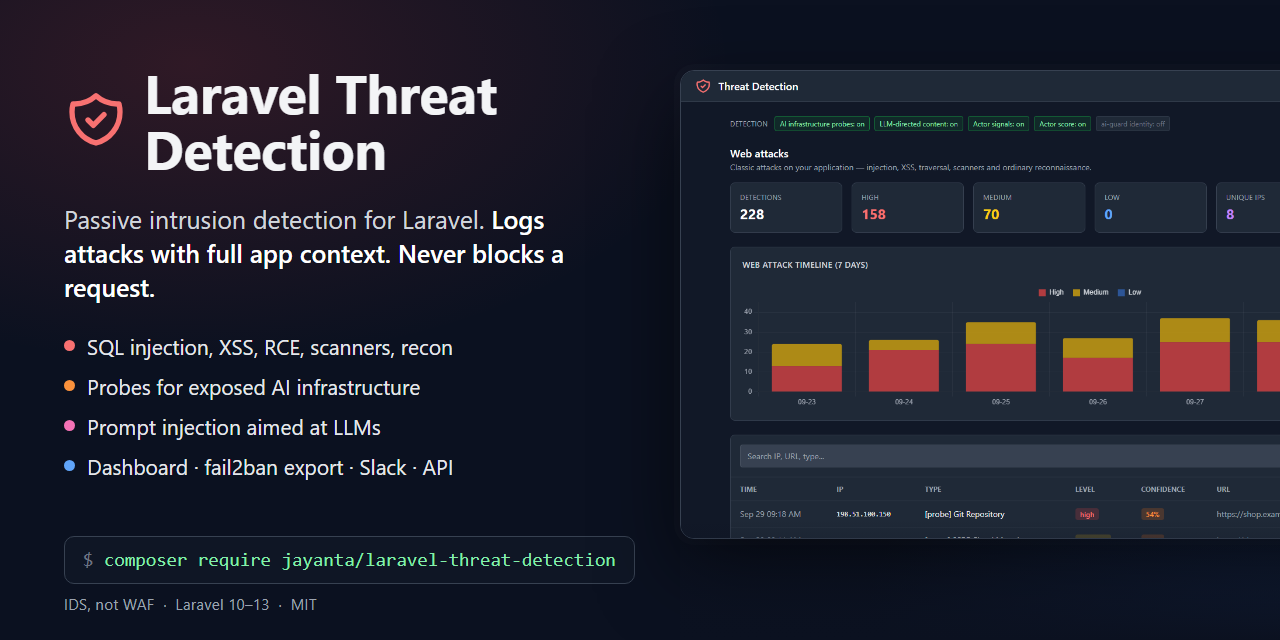Select the Detections 228 stat card
Image resolution: width=1280 pixels, height=640 pixels.
pyautogui.click(x=786, y=207)
